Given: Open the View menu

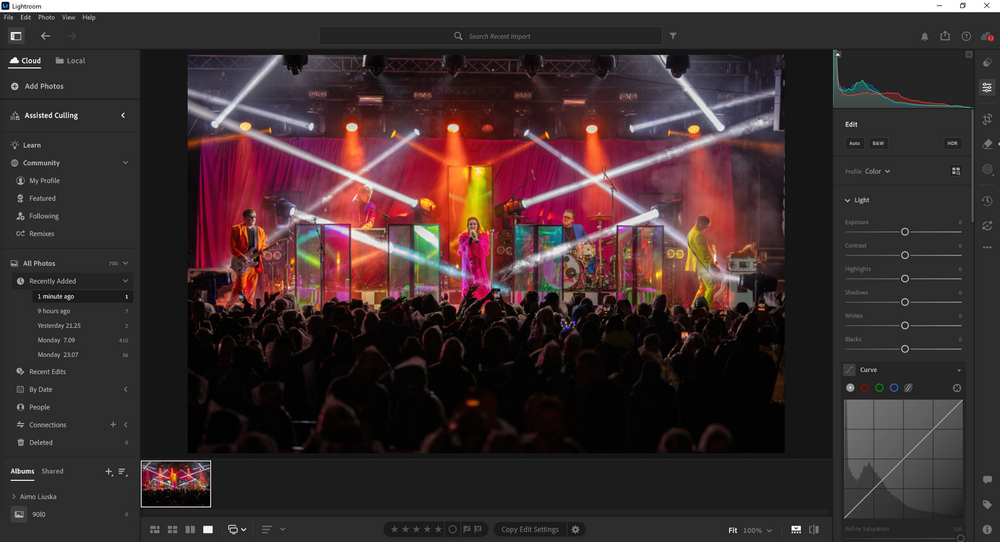Looking at the screenshot, I should point(69,17).
